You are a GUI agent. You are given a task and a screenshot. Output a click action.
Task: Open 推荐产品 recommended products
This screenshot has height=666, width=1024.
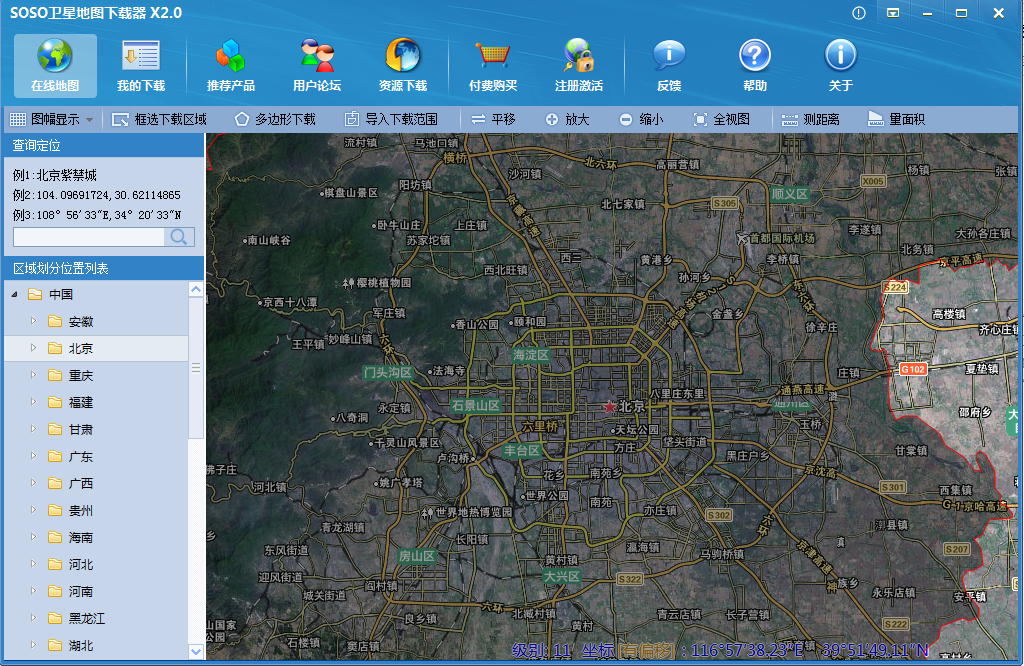tap(231, 66)
